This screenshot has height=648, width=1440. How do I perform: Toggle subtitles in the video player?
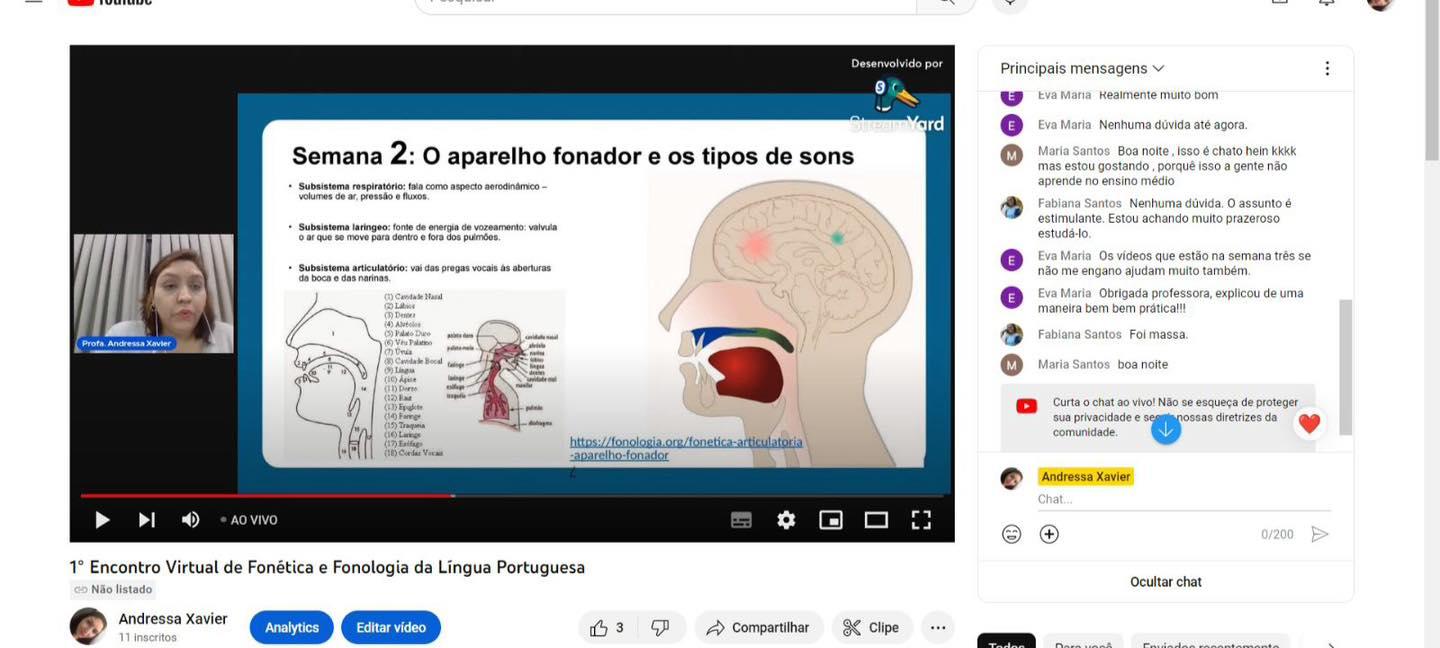pos(741,520)
